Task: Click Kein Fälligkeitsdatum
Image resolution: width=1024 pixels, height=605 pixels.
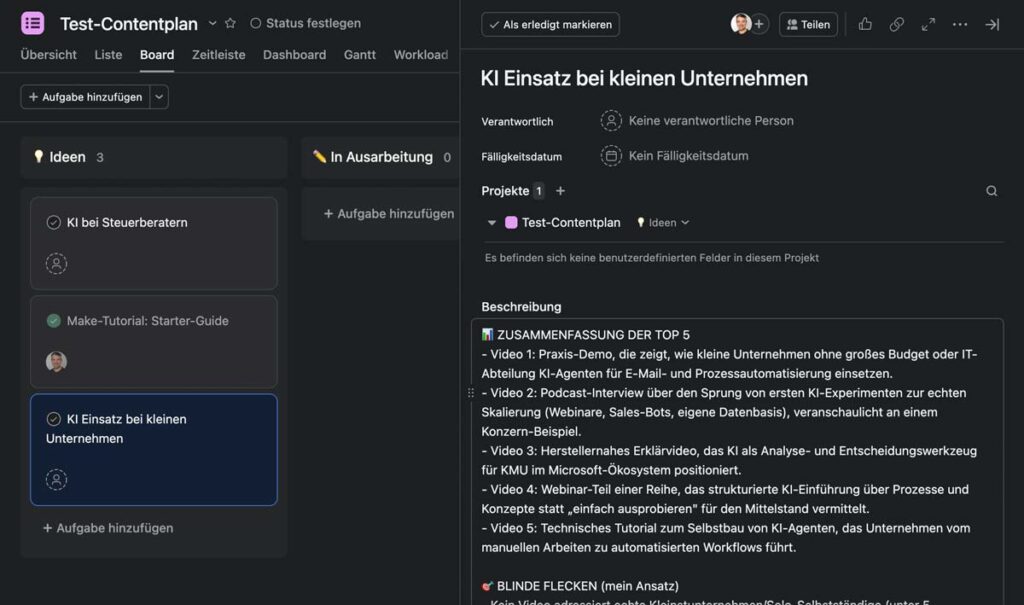Action: (x=688, y=156)
